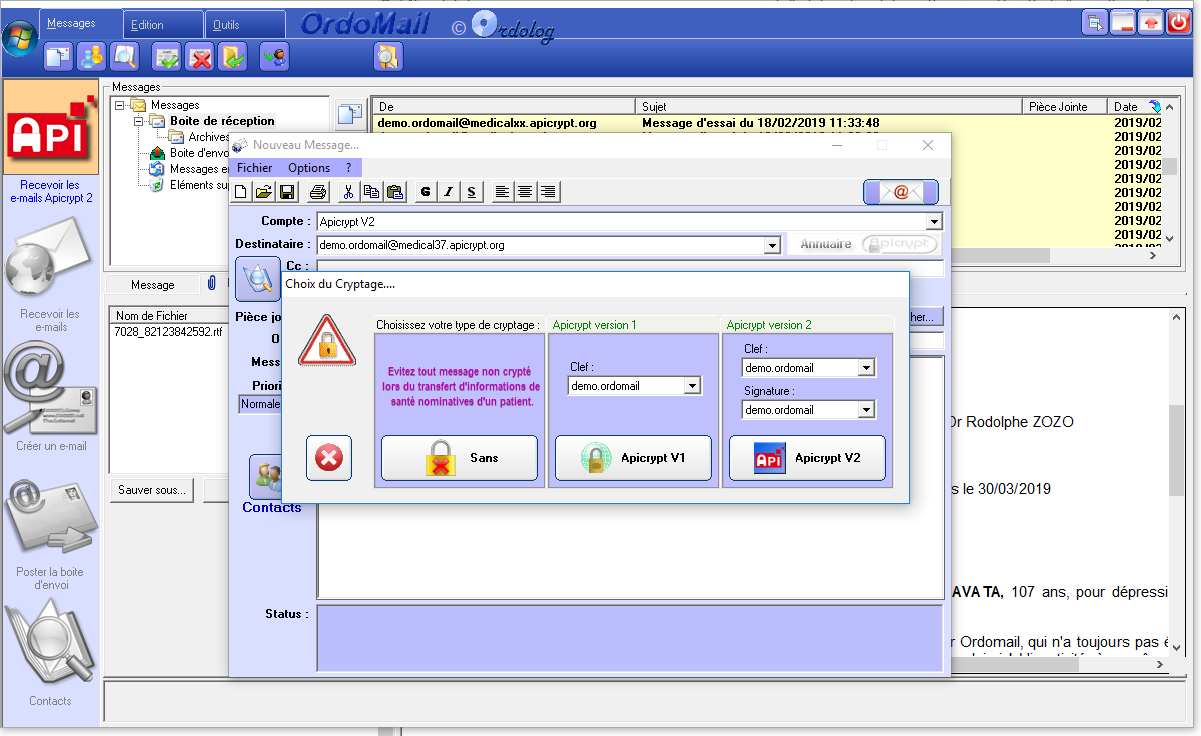Viewport: 1201px width, 736px height.
Task: Toggle italic formatting in message toolbar
Action: (448, 192)
